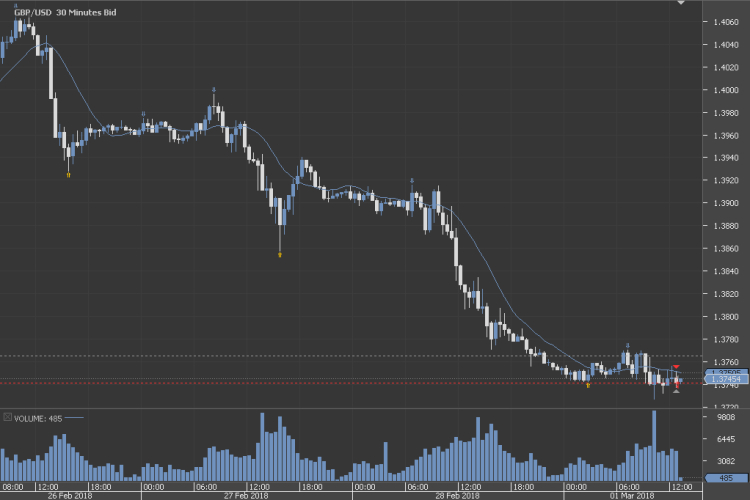Click the 1.3820 price axis label
The height and width of the screenshot is (500, 750).
click(x=726, y=294)
